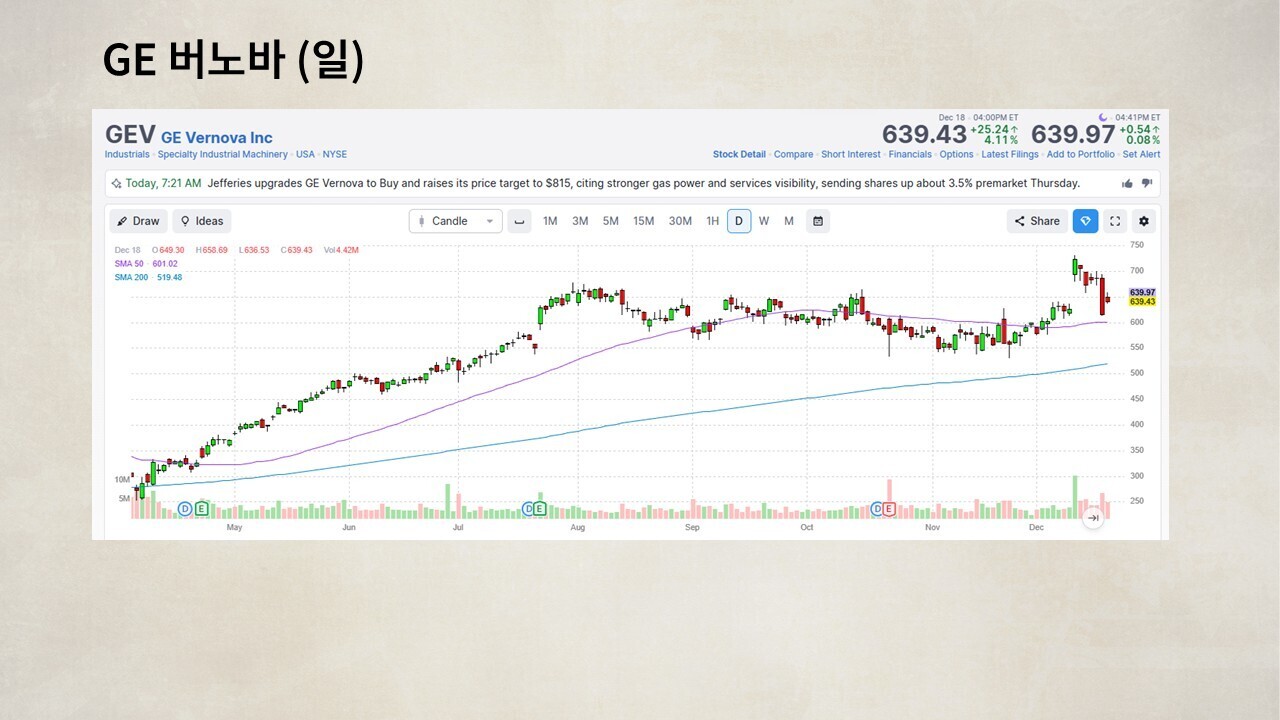Open the Financials link
The height and width of the screenshot is (720, 1280).
tap(910, 155)
